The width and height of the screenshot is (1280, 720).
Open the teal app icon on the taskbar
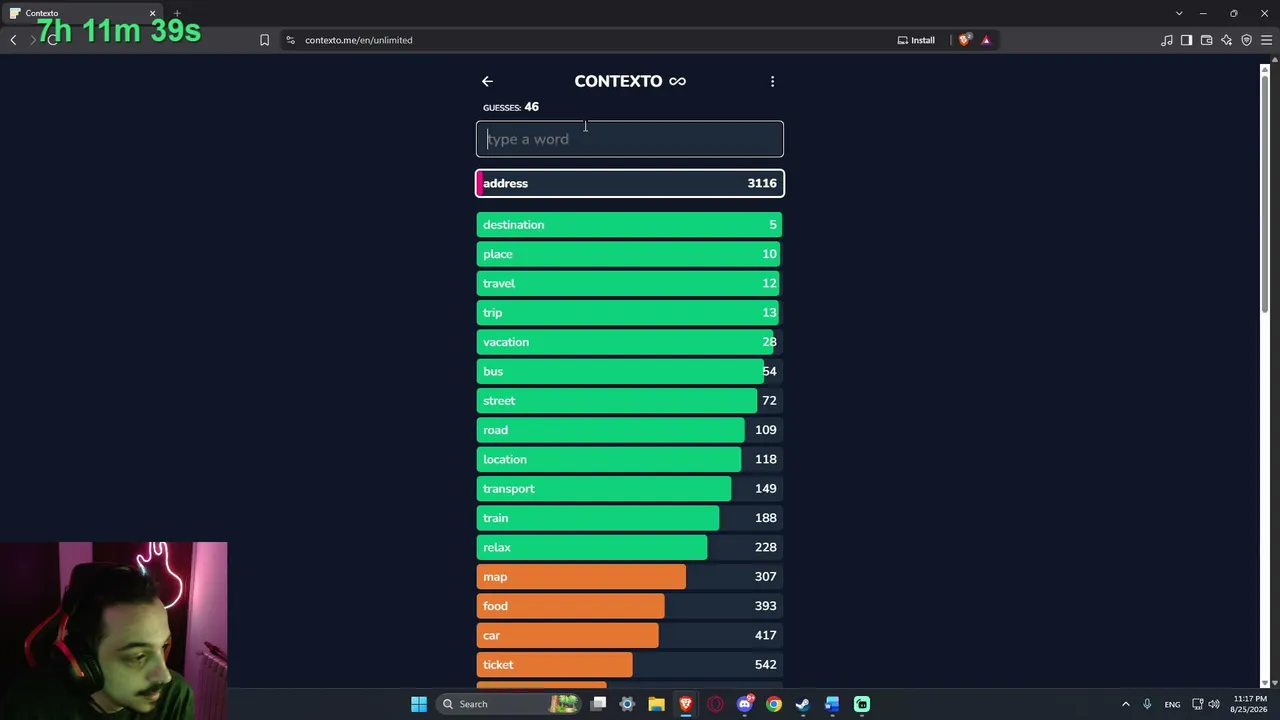point(862,704)
